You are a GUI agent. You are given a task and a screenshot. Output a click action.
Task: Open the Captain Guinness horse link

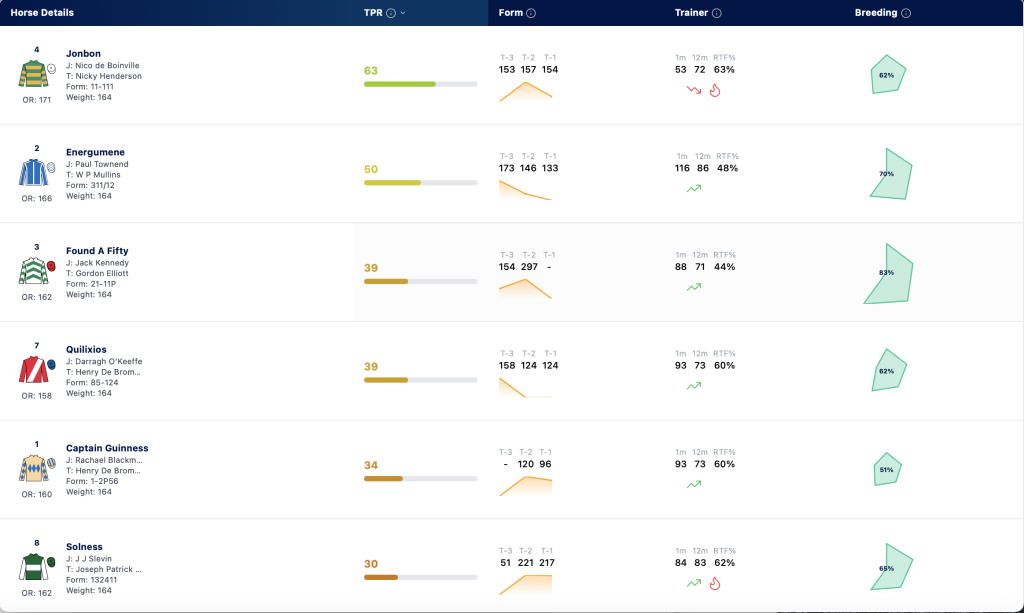coord(107,448)
